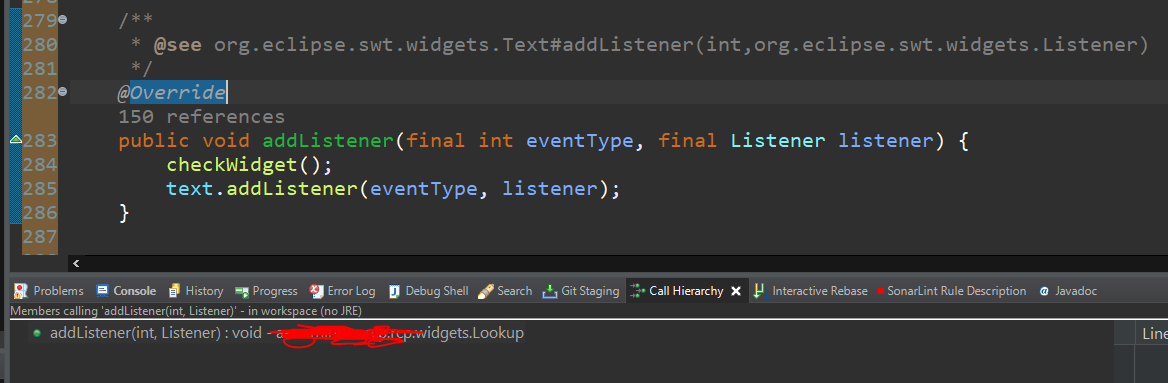
Task: Switch to Debug Shell tab
Action: point(429,291)
